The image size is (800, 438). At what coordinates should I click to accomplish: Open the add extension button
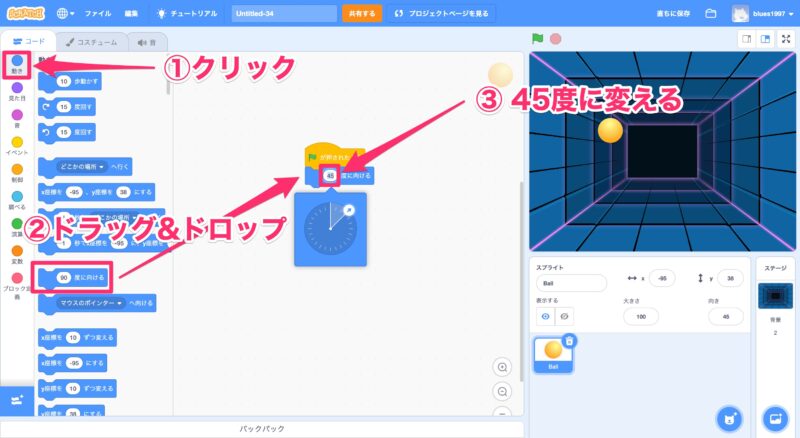click(16, 399)
